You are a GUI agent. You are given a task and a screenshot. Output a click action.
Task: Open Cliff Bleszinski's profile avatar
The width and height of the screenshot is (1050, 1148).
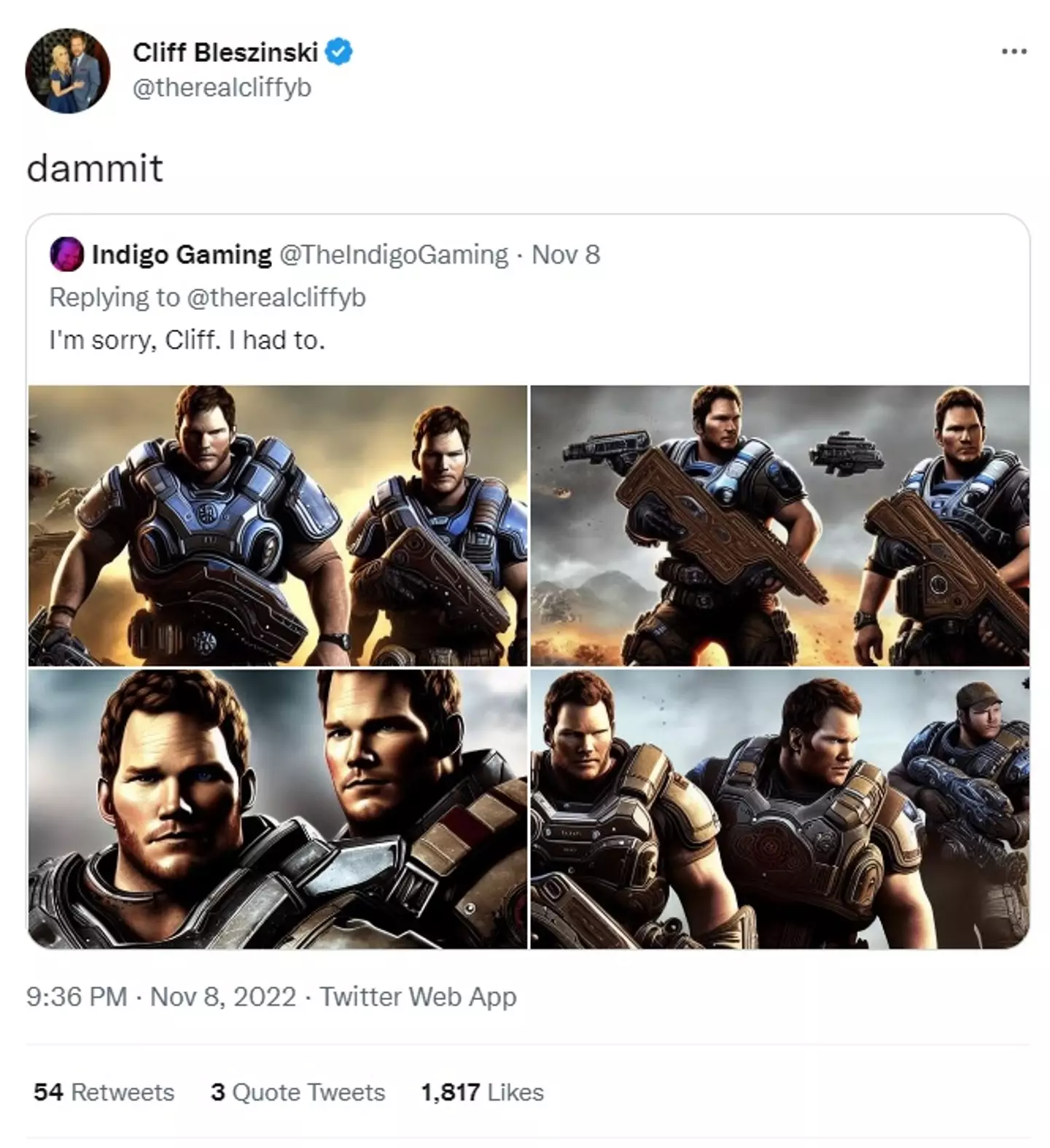(67, 71)
